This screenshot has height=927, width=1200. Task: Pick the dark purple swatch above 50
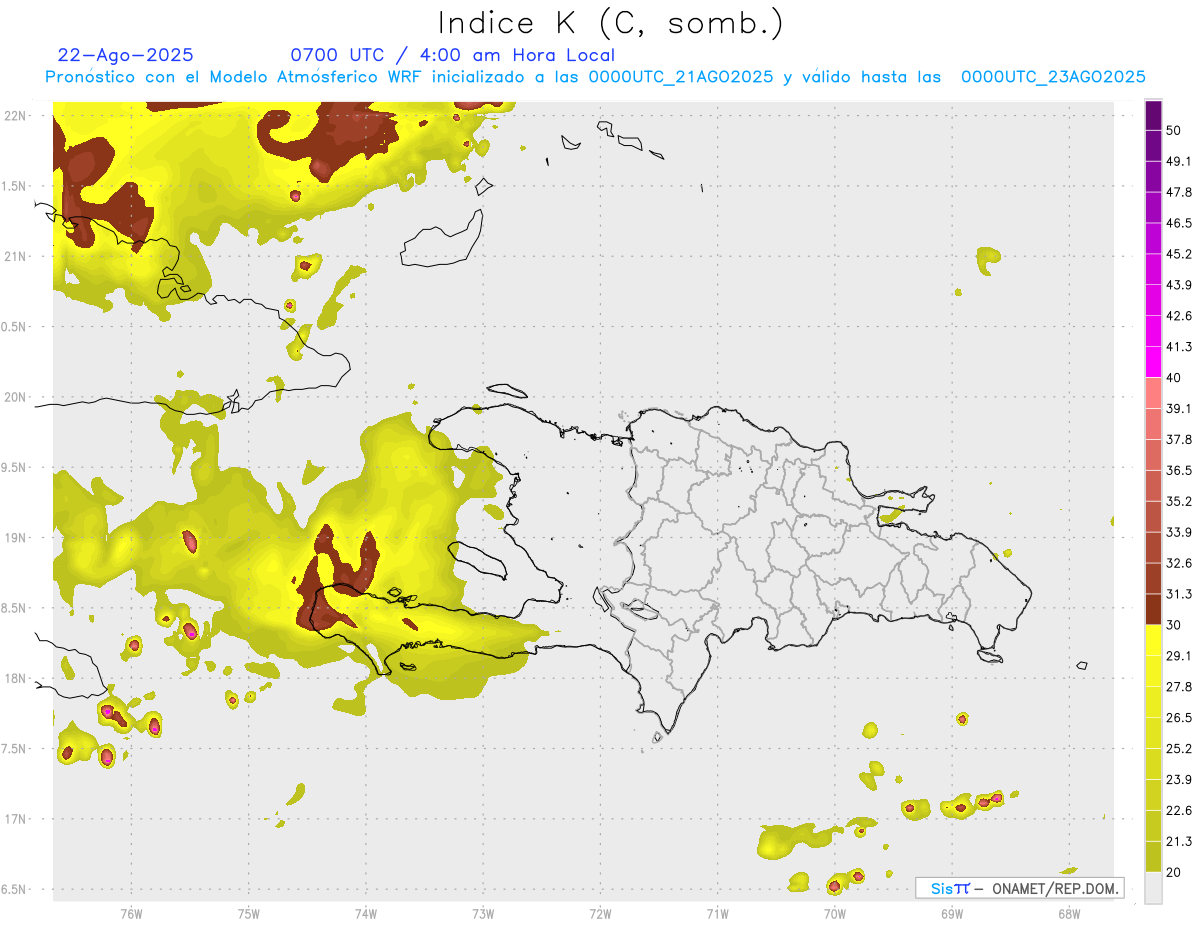(1153, 115)
